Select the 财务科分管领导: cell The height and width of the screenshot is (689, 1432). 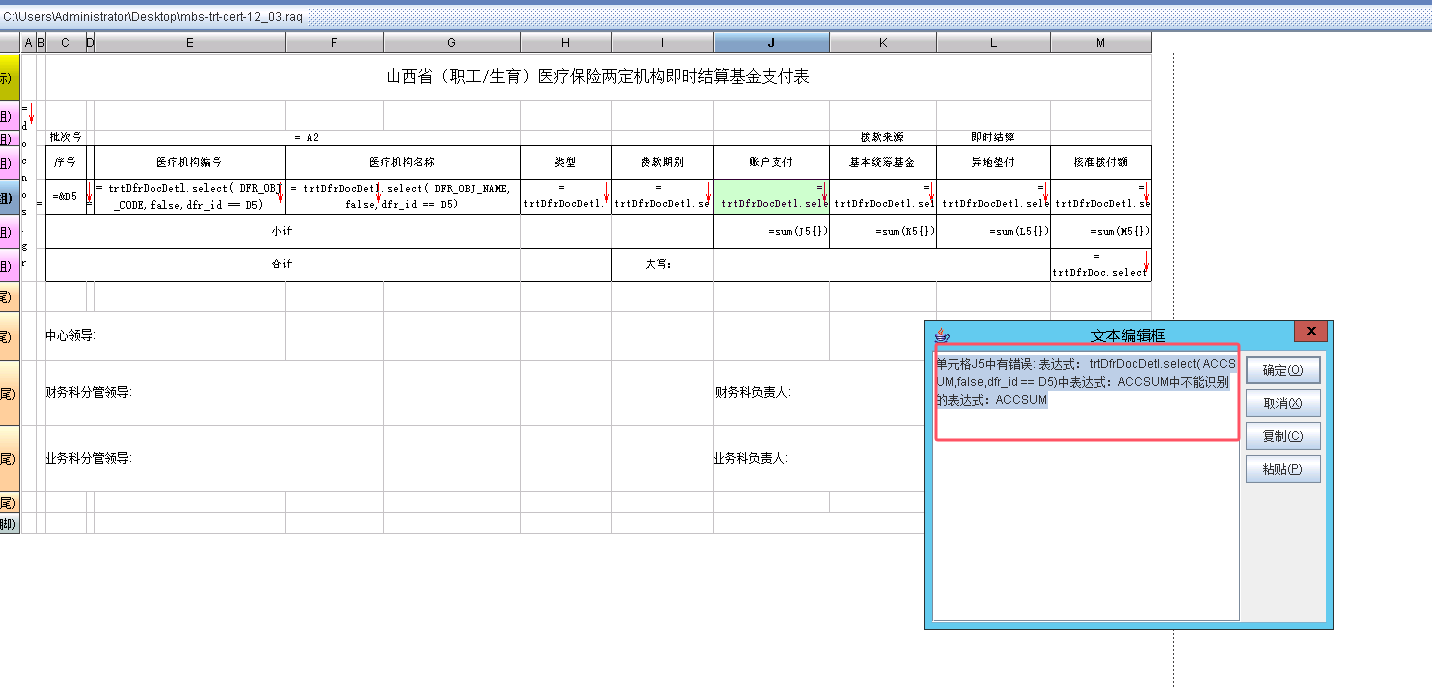click(x=88, y=393)
